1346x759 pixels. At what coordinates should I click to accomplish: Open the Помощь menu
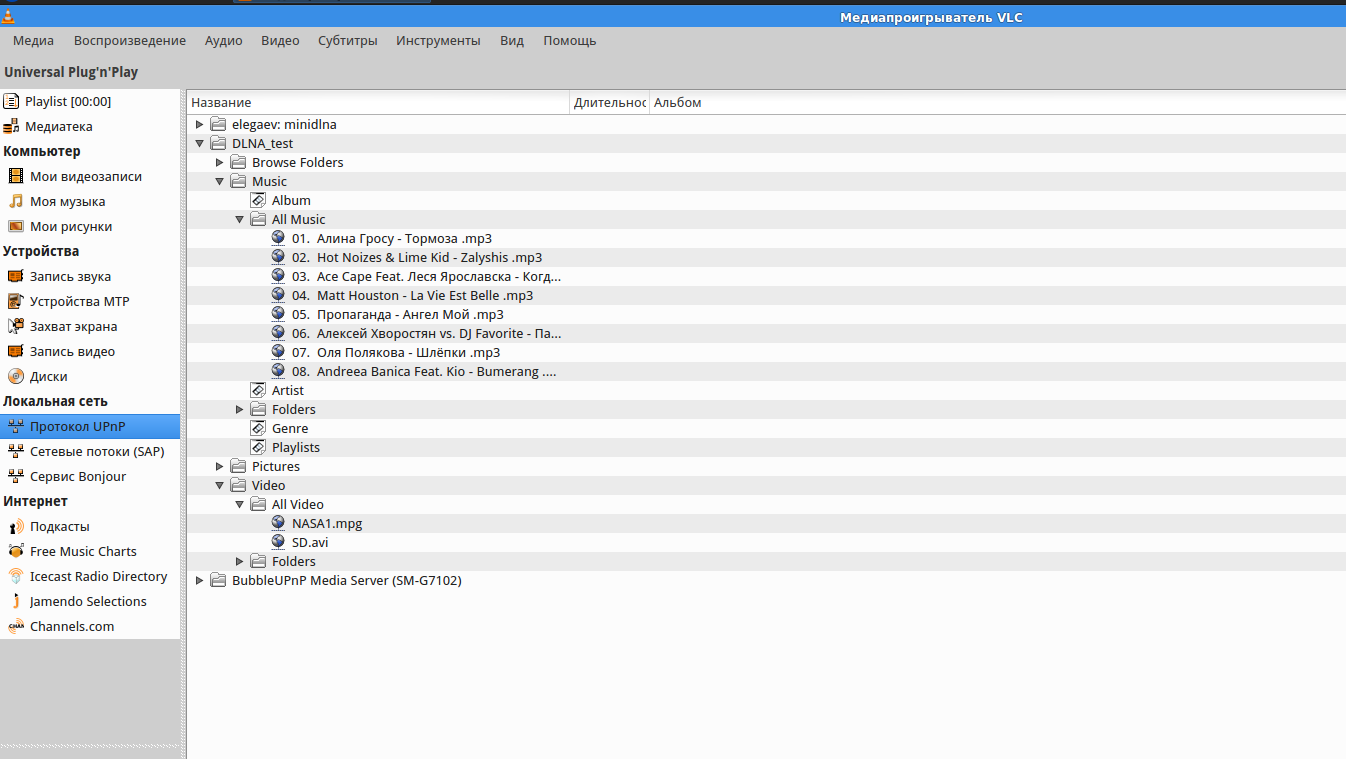[x=570, y=41]
